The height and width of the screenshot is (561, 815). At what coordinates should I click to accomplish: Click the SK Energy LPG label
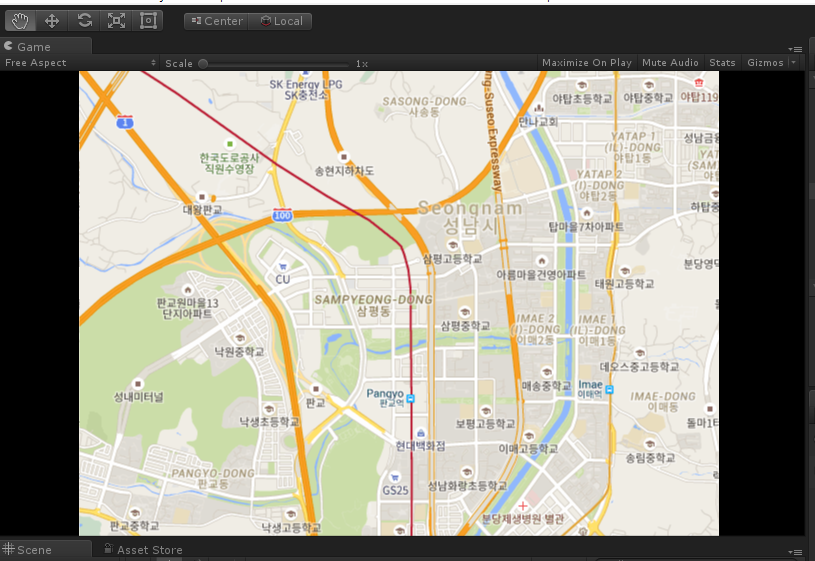point(306,84)
